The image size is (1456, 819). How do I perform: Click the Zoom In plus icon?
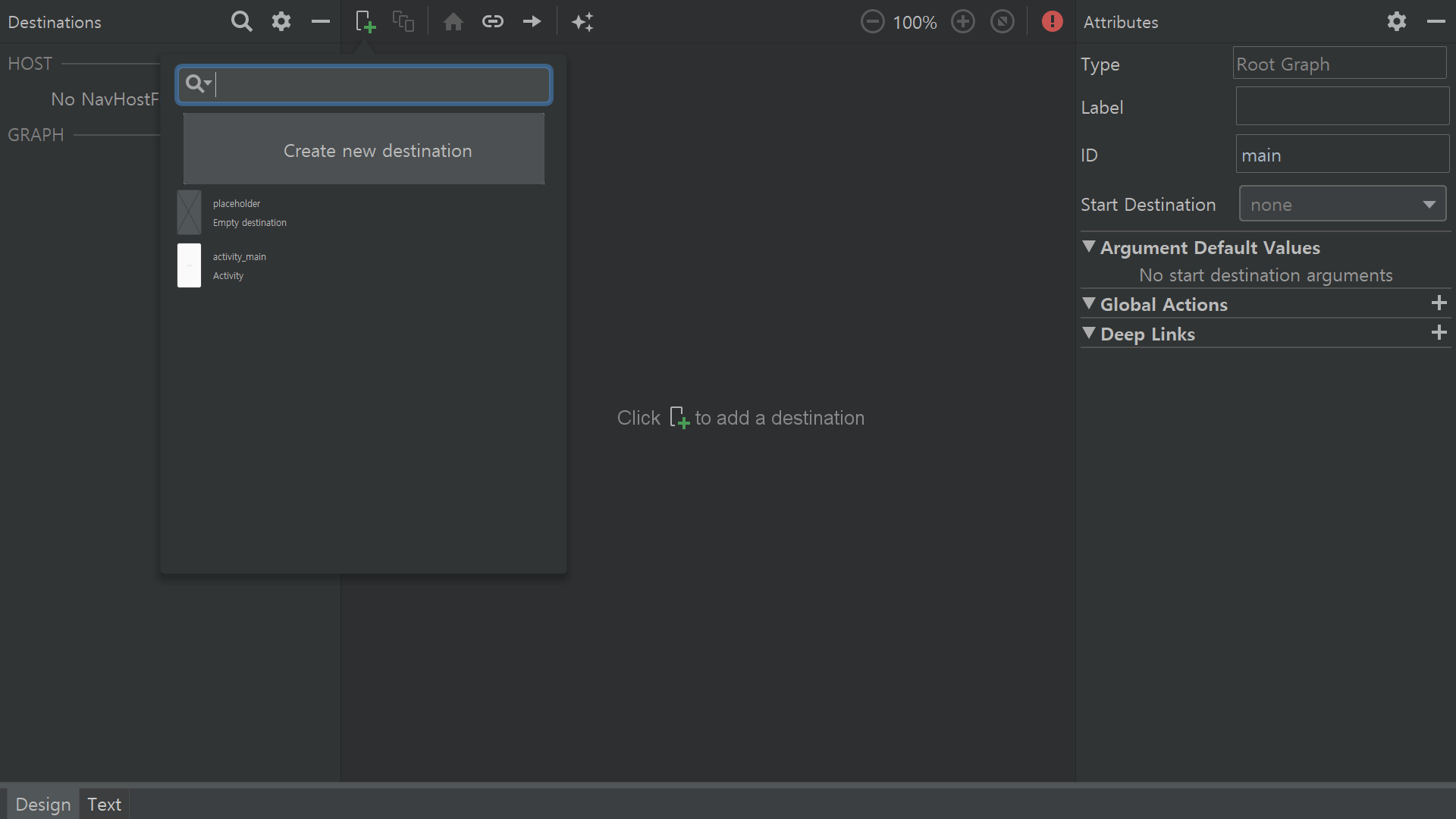pos(963,22)
